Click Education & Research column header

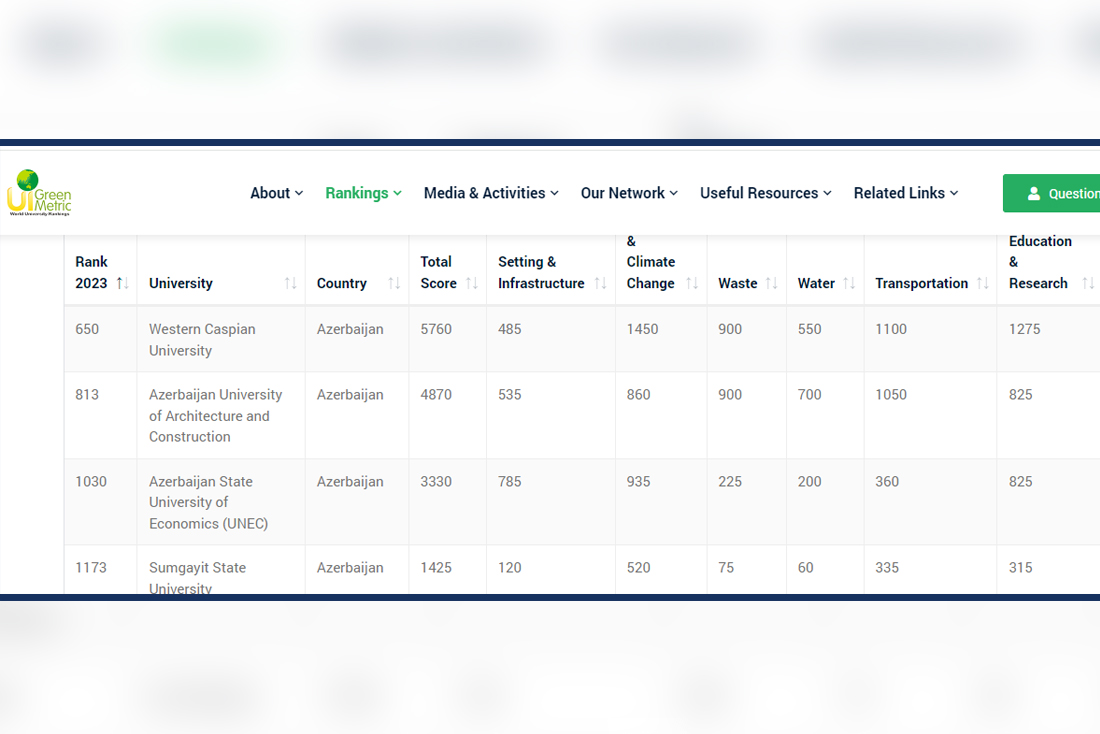tap(1040, 263)
